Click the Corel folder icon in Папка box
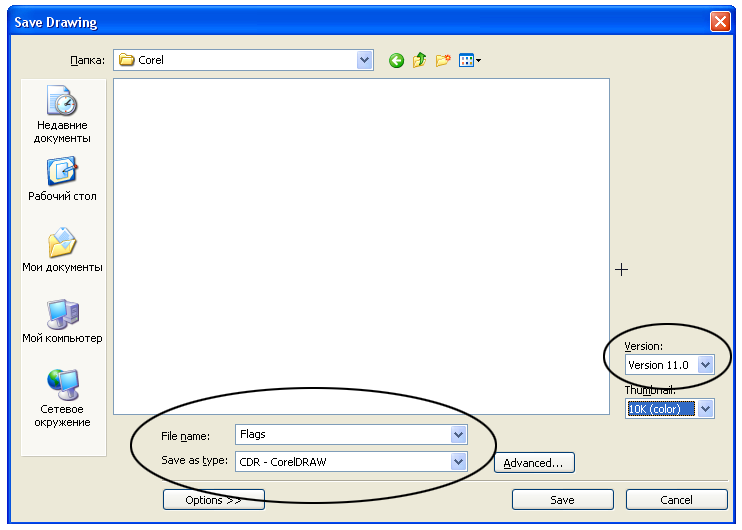The image size is (742, 530). tap(126, 60)
